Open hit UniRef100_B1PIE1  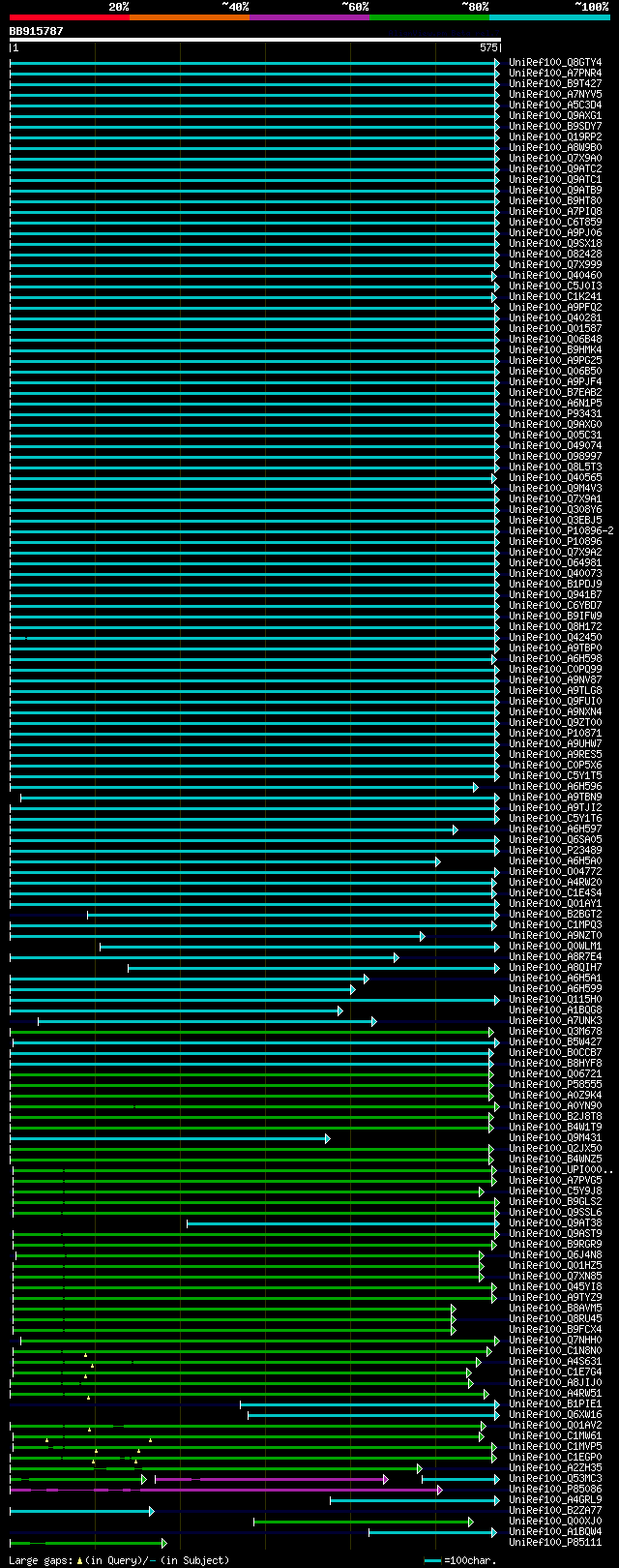click(x=555, y=1403)
